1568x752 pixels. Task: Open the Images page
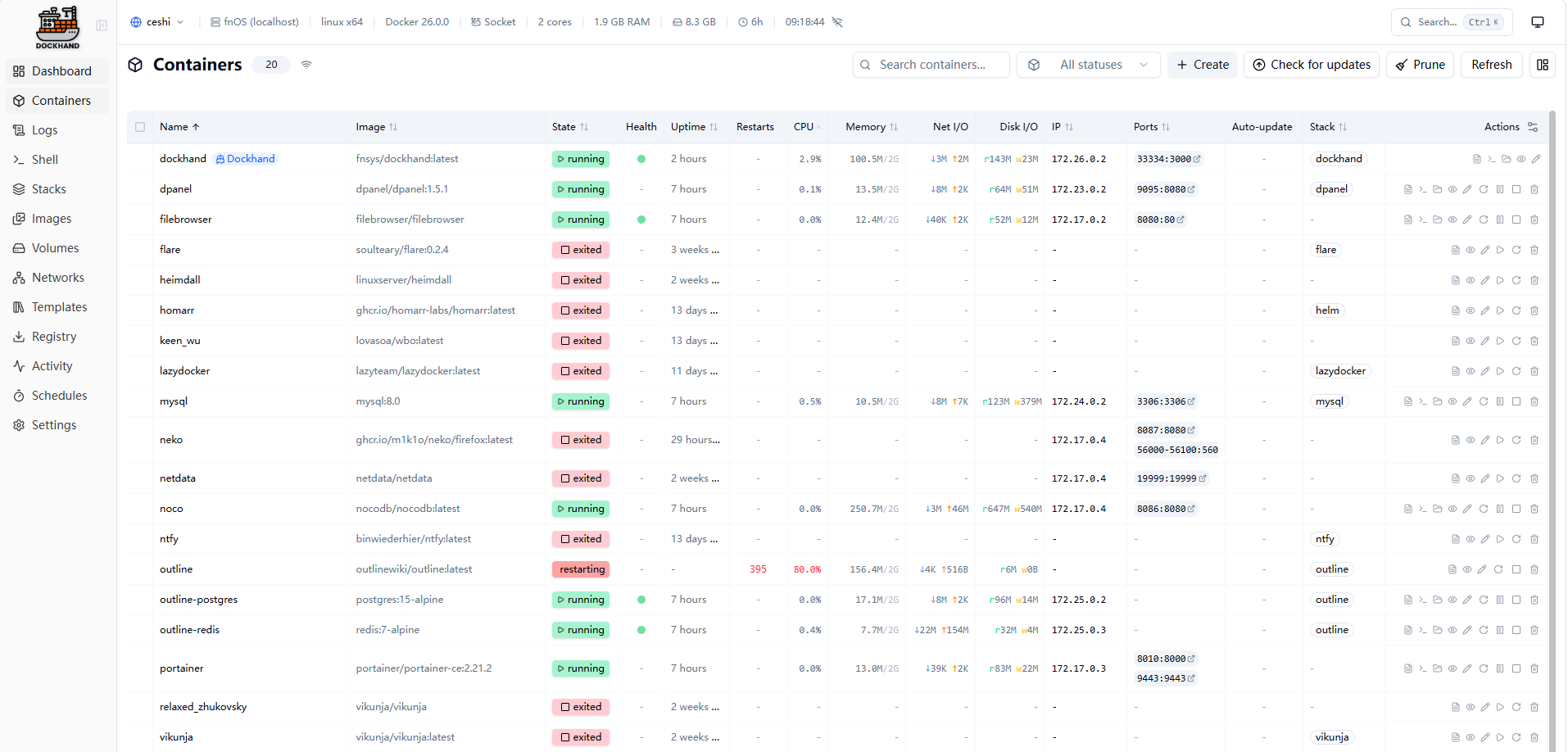tap(57, 219)
